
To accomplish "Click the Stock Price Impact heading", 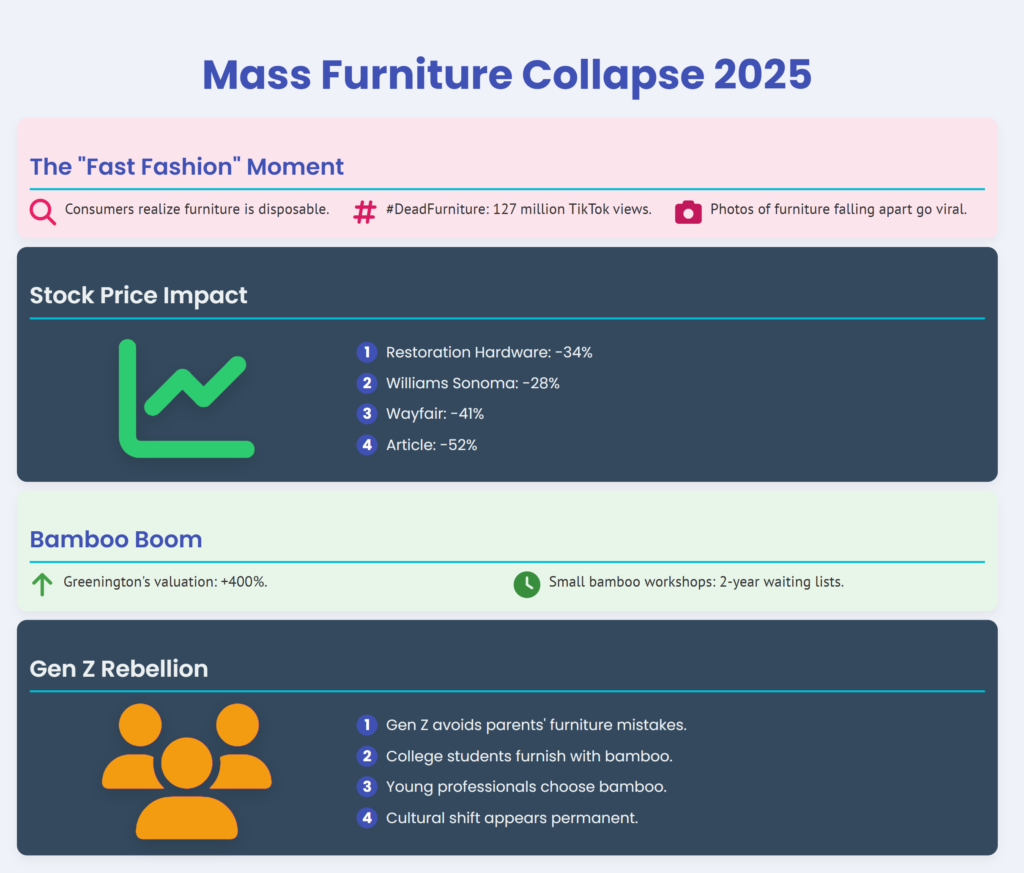I will (x=139, y=296).
